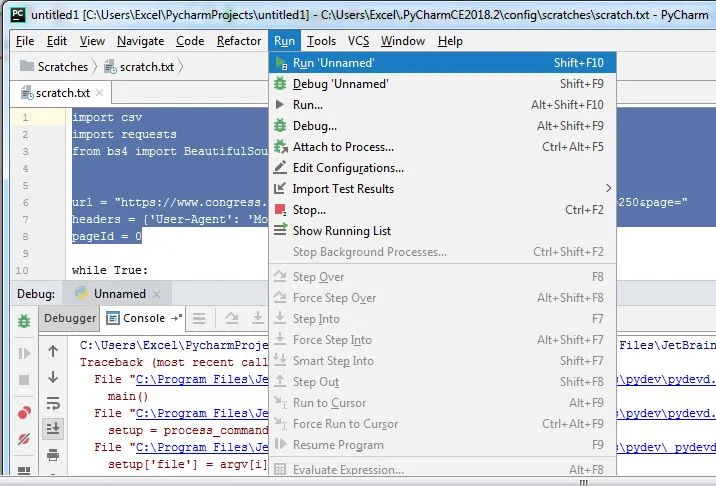Click the Print console icon
This screenshot has width=716, height=486.
[x=53, y=455]
